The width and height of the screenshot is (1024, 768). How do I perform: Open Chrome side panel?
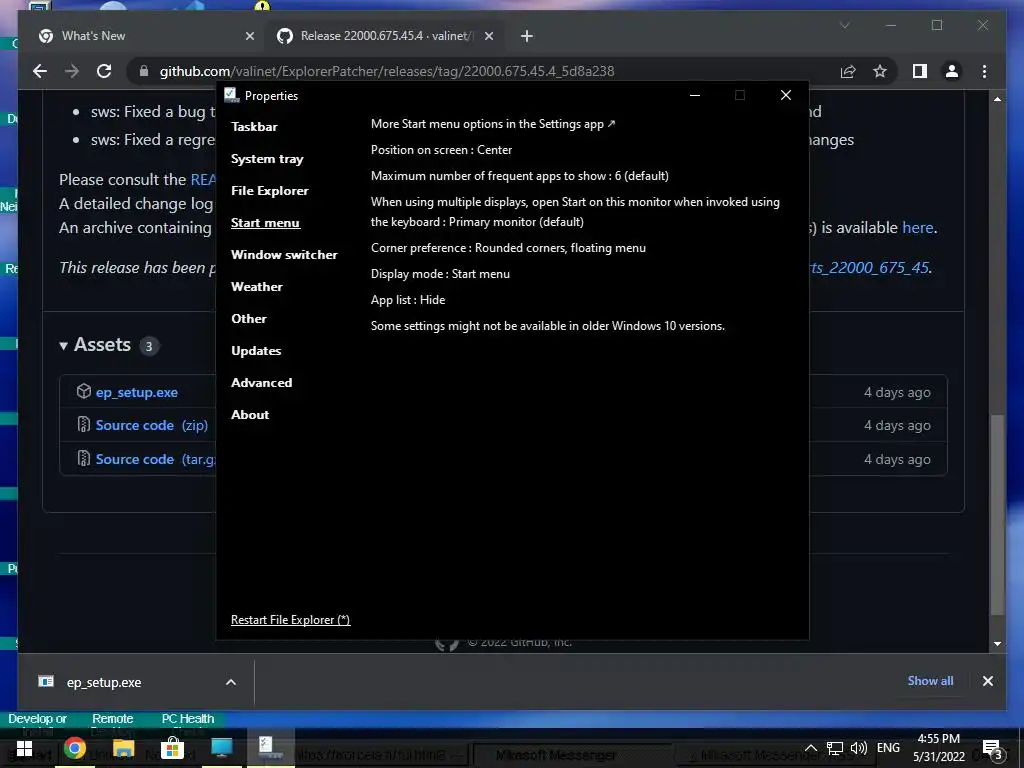(x=920, y=71)
